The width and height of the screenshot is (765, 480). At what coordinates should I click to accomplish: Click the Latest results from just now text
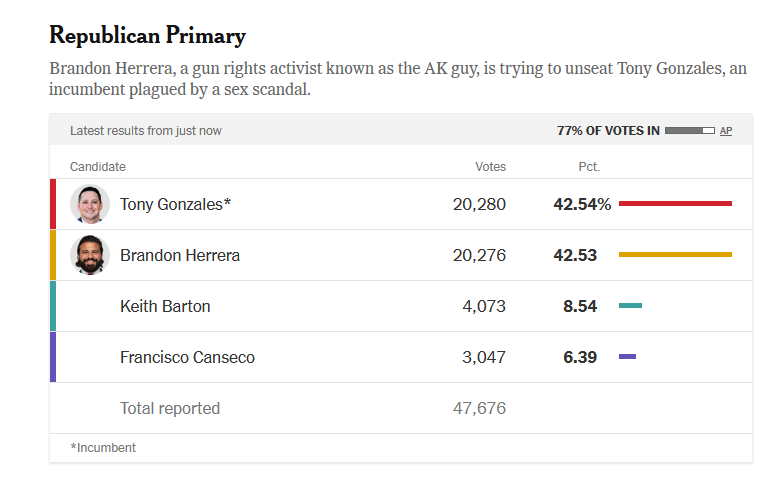tap(146, 131)
